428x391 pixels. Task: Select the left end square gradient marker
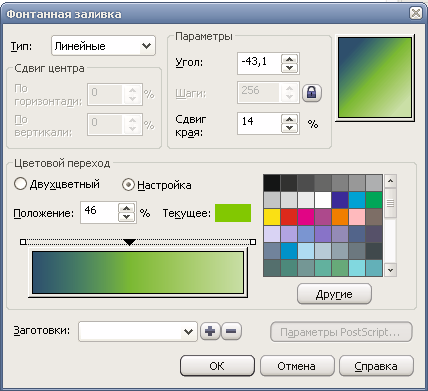tap(23, 242)
